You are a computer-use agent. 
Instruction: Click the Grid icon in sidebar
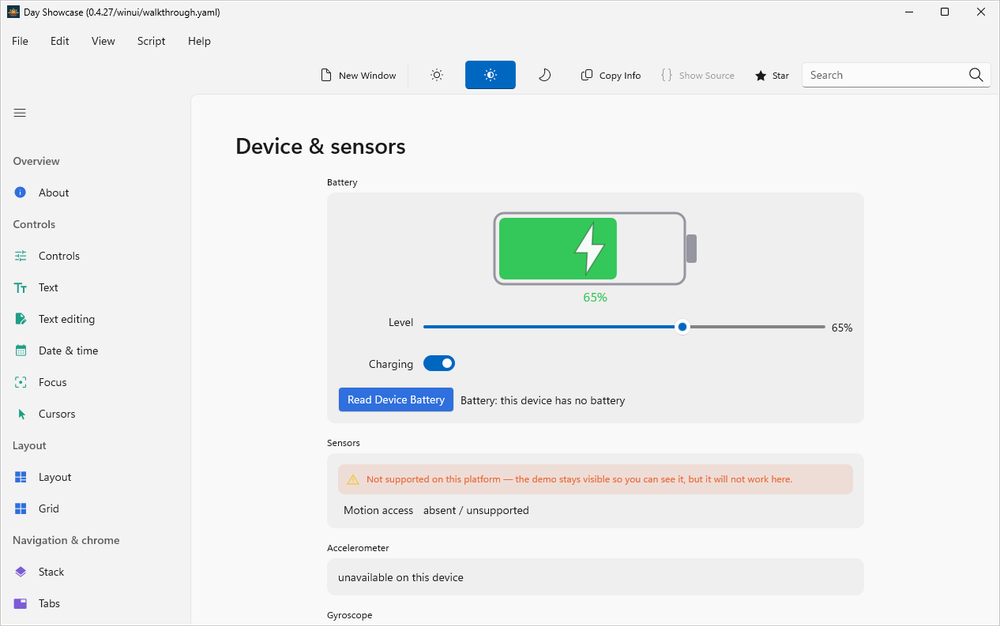[20, 508]
